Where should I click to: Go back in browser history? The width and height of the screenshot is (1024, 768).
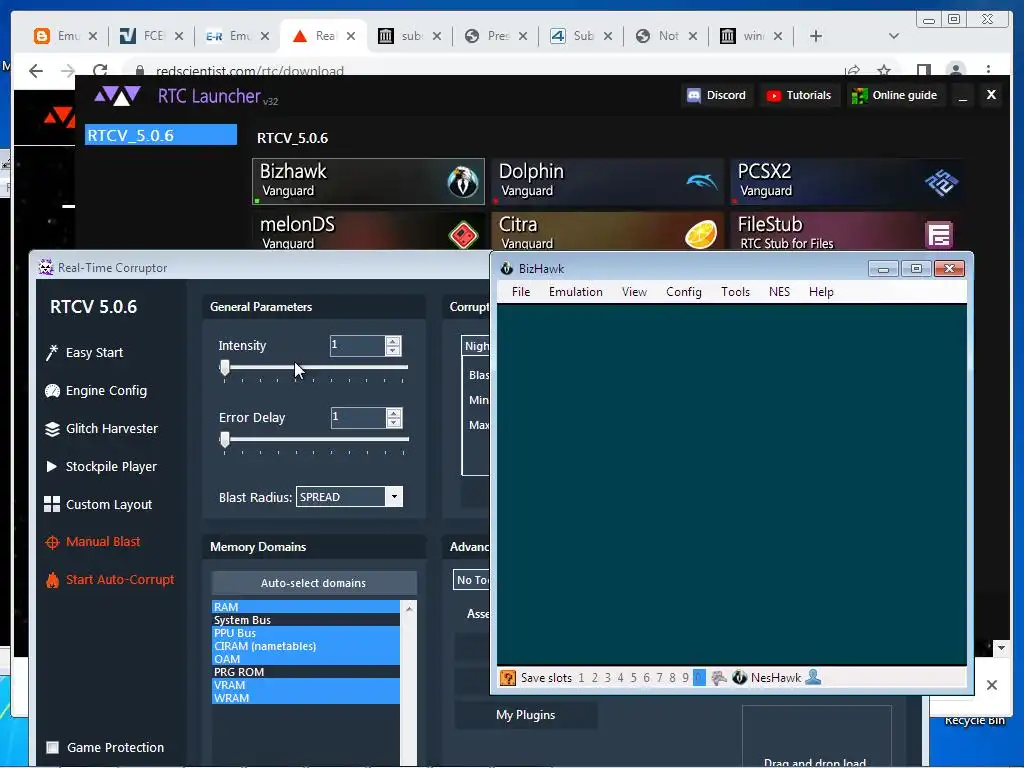pyautogui.click(x=36, y=71)
